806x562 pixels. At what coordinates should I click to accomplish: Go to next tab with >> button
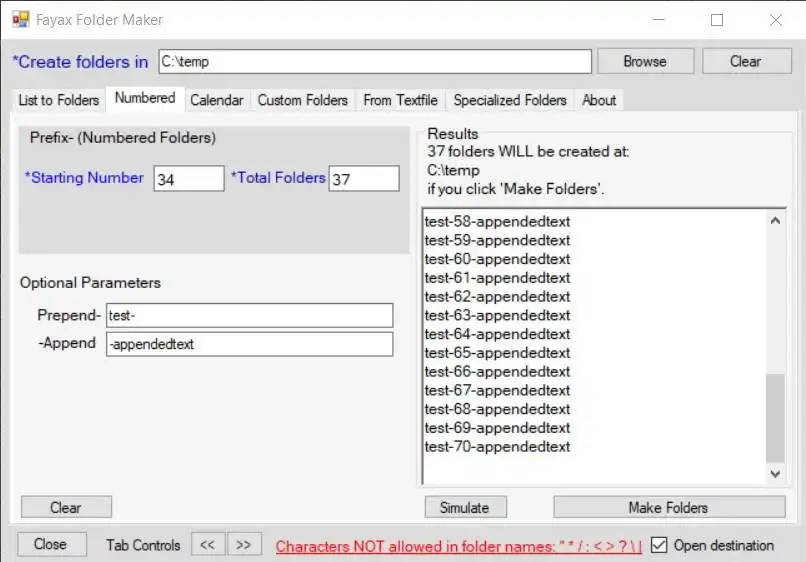(244, 544)
